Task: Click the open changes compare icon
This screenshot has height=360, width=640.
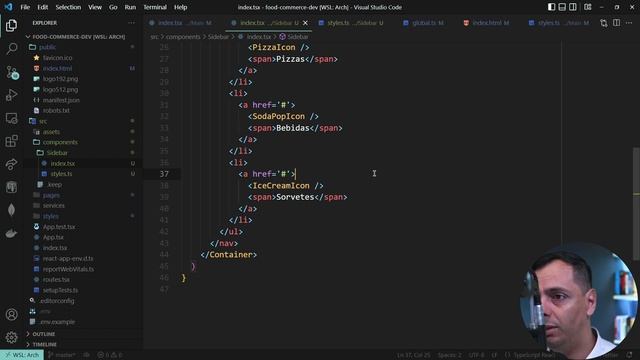Action: click(x=604, y=23)
